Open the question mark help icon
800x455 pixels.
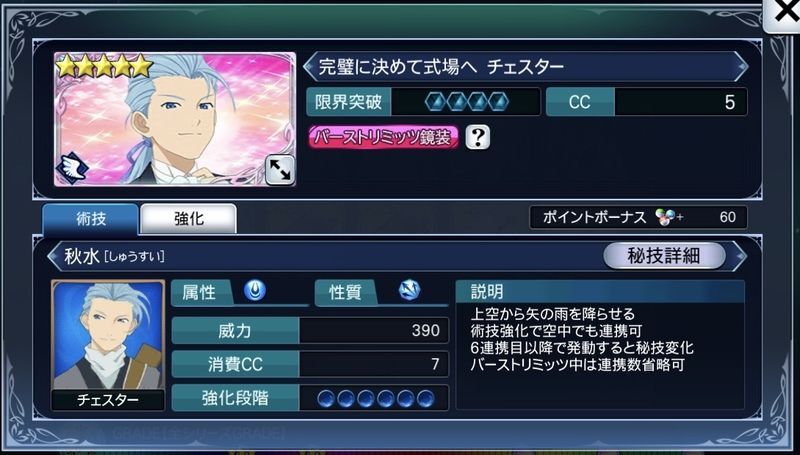click(478, 137)
